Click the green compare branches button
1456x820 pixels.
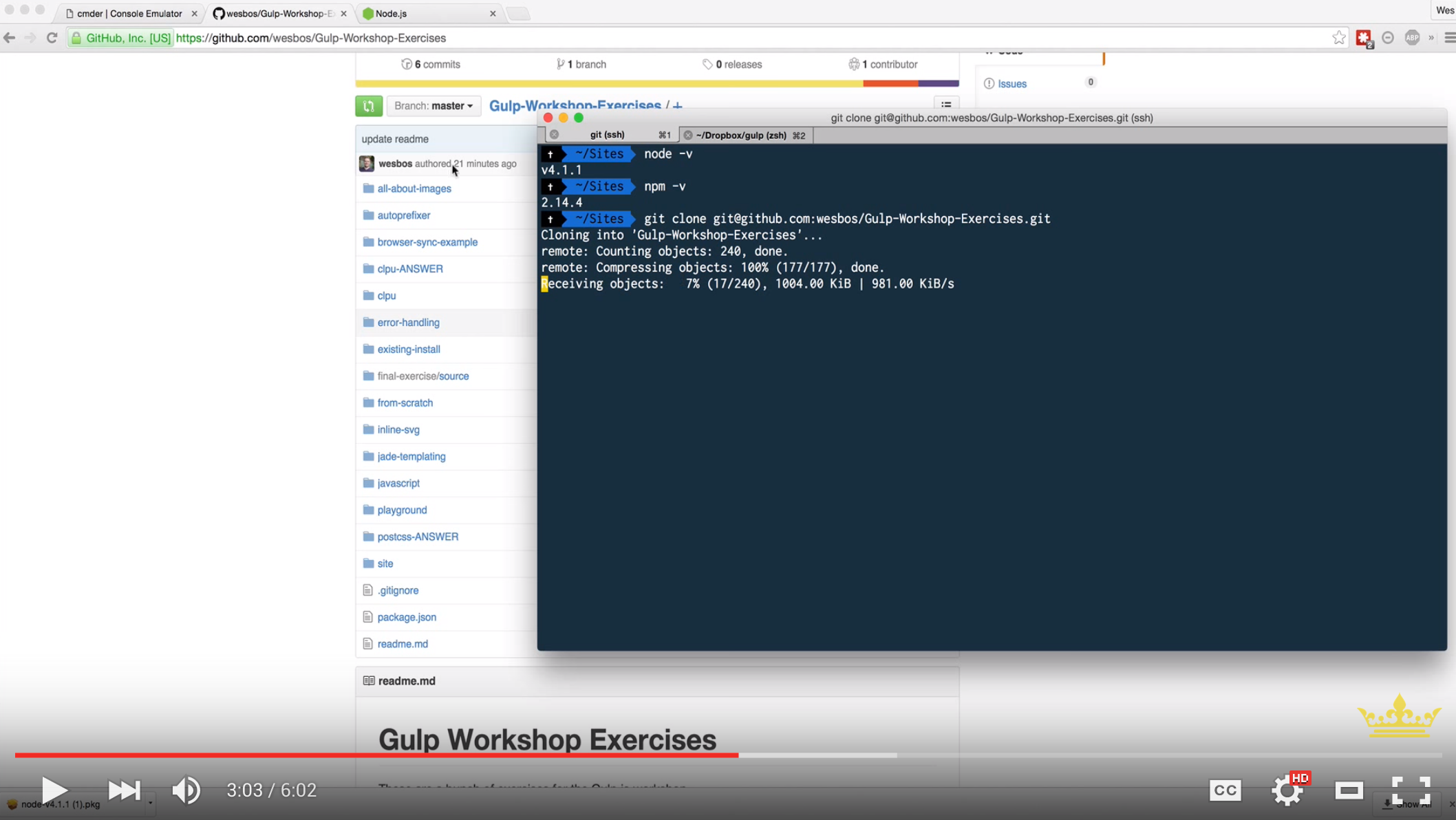(369, 106)
